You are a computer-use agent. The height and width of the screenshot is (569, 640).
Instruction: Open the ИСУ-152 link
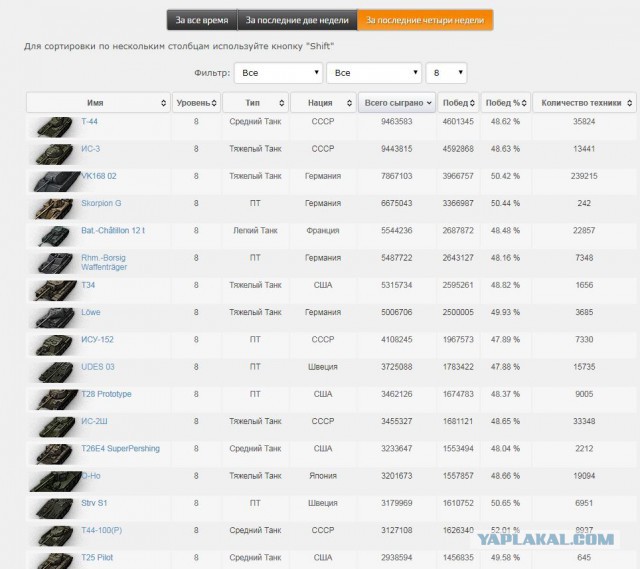(98, 340)
